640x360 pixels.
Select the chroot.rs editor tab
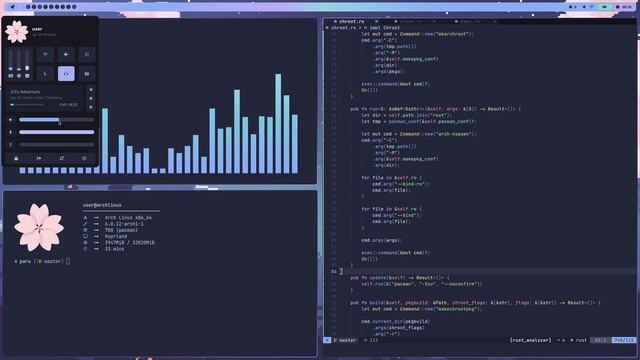click(351, 21)
